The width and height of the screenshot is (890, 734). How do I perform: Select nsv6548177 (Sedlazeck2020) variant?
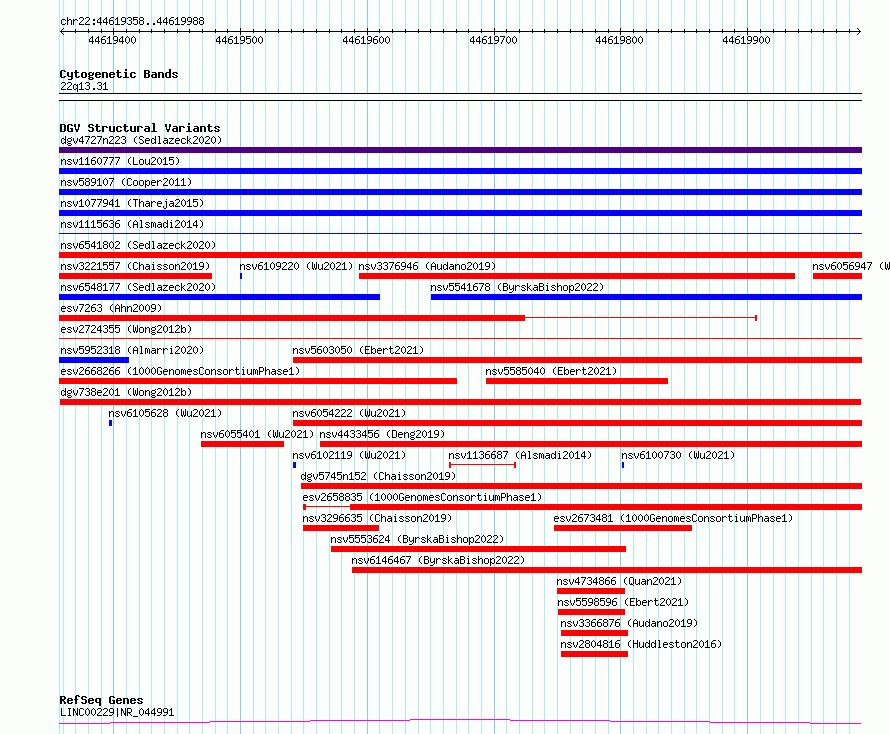(138, 287)
